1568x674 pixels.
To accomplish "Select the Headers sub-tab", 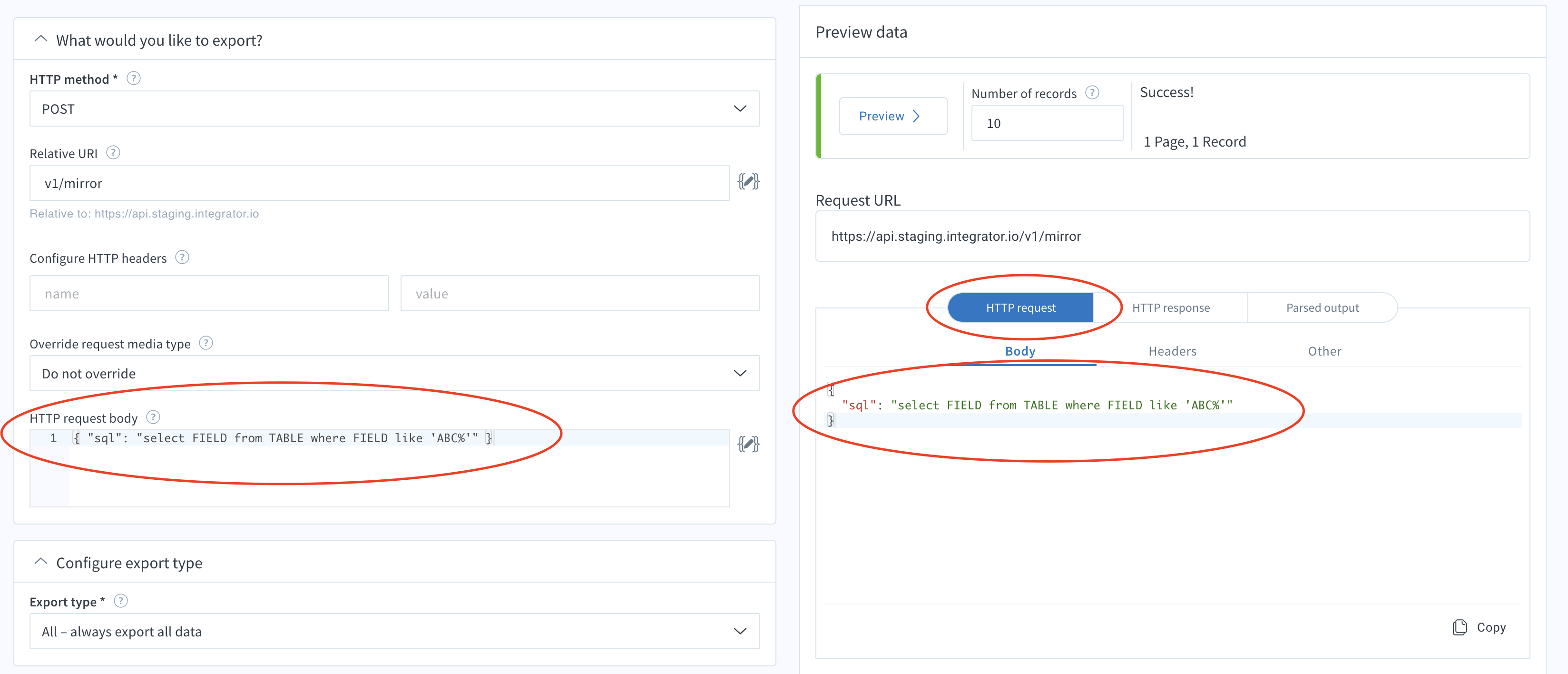I will click(1172, 351).
